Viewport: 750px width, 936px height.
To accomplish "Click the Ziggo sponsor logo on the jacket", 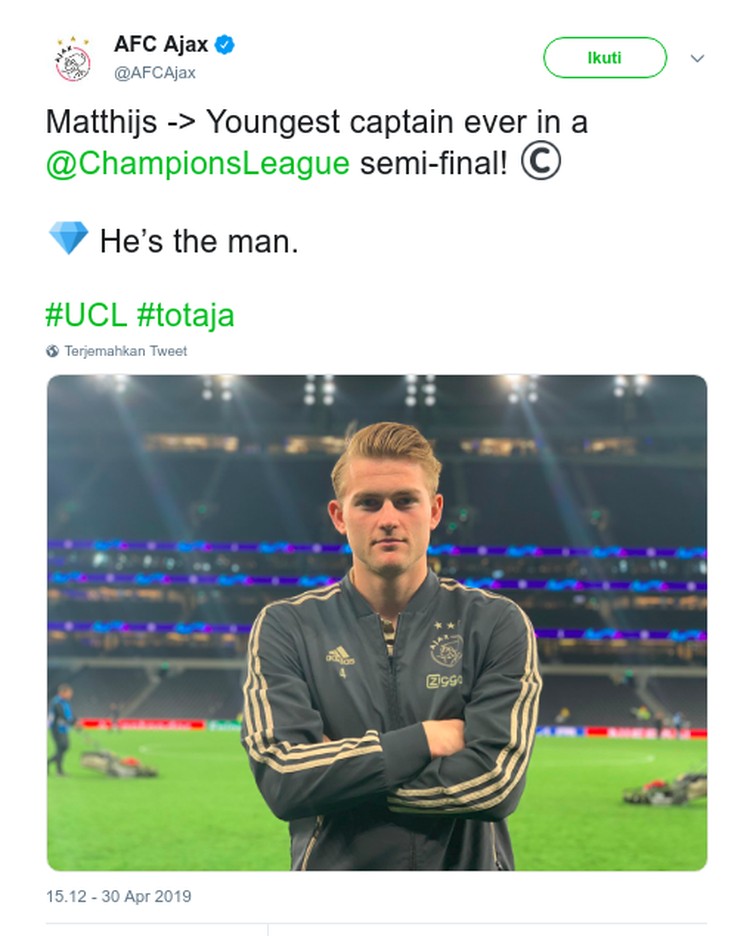I will pyautogui.click(x=444, y=681).
